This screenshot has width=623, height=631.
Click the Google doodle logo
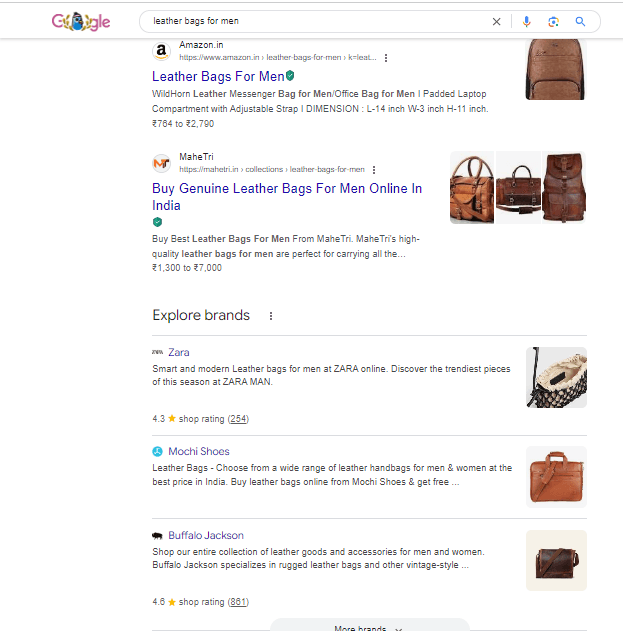[x=81, y=22]
